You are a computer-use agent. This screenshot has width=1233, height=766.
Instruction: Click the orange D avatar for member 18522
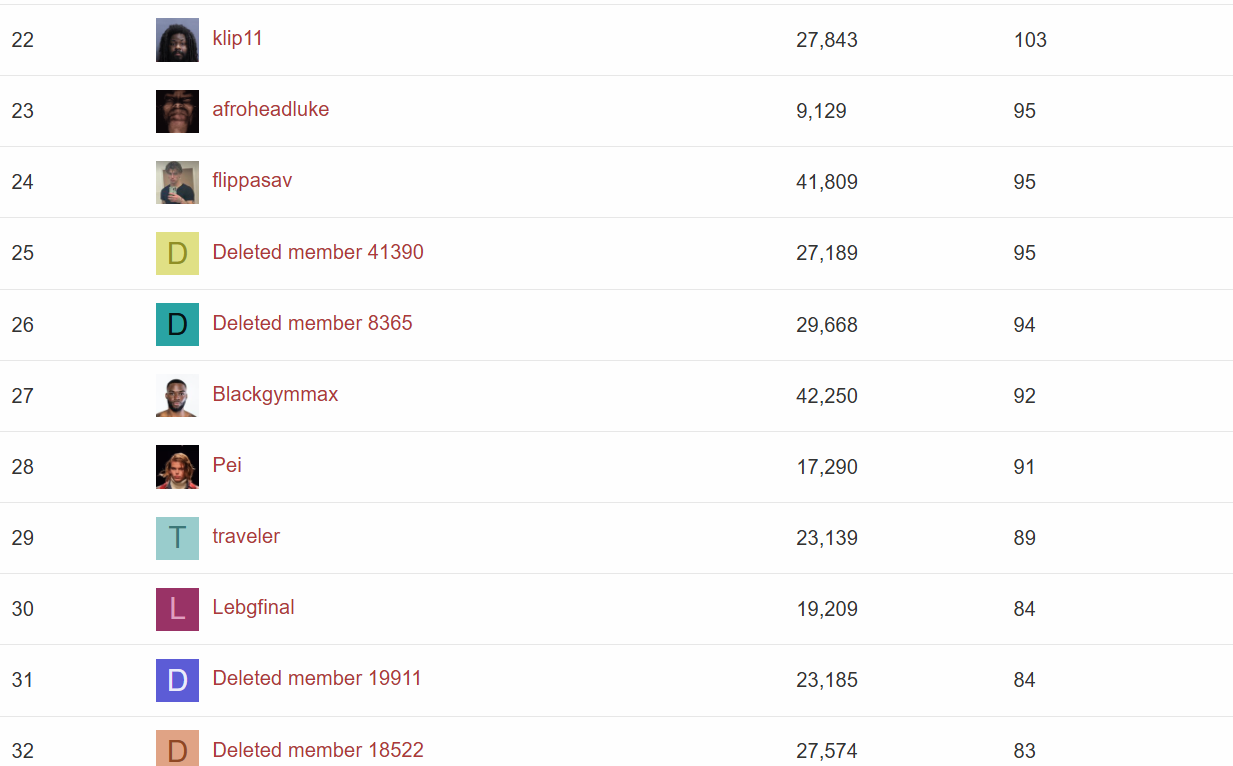(x=177, y=748)
